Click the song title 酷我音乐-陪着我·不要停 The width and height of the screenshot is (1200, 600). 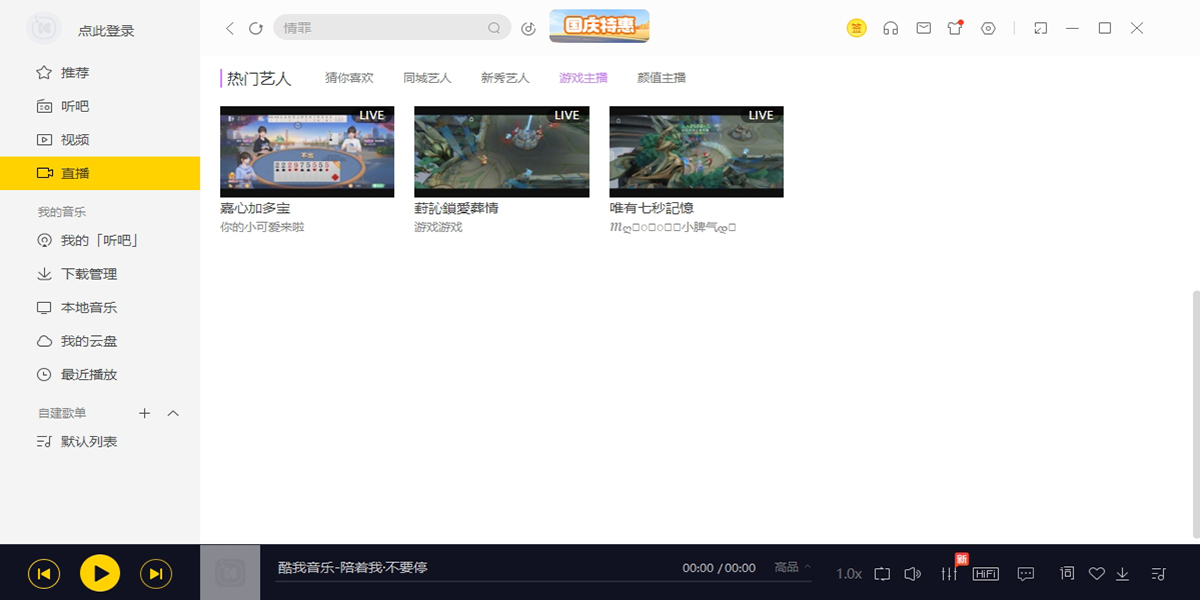[x=352, y=568]
